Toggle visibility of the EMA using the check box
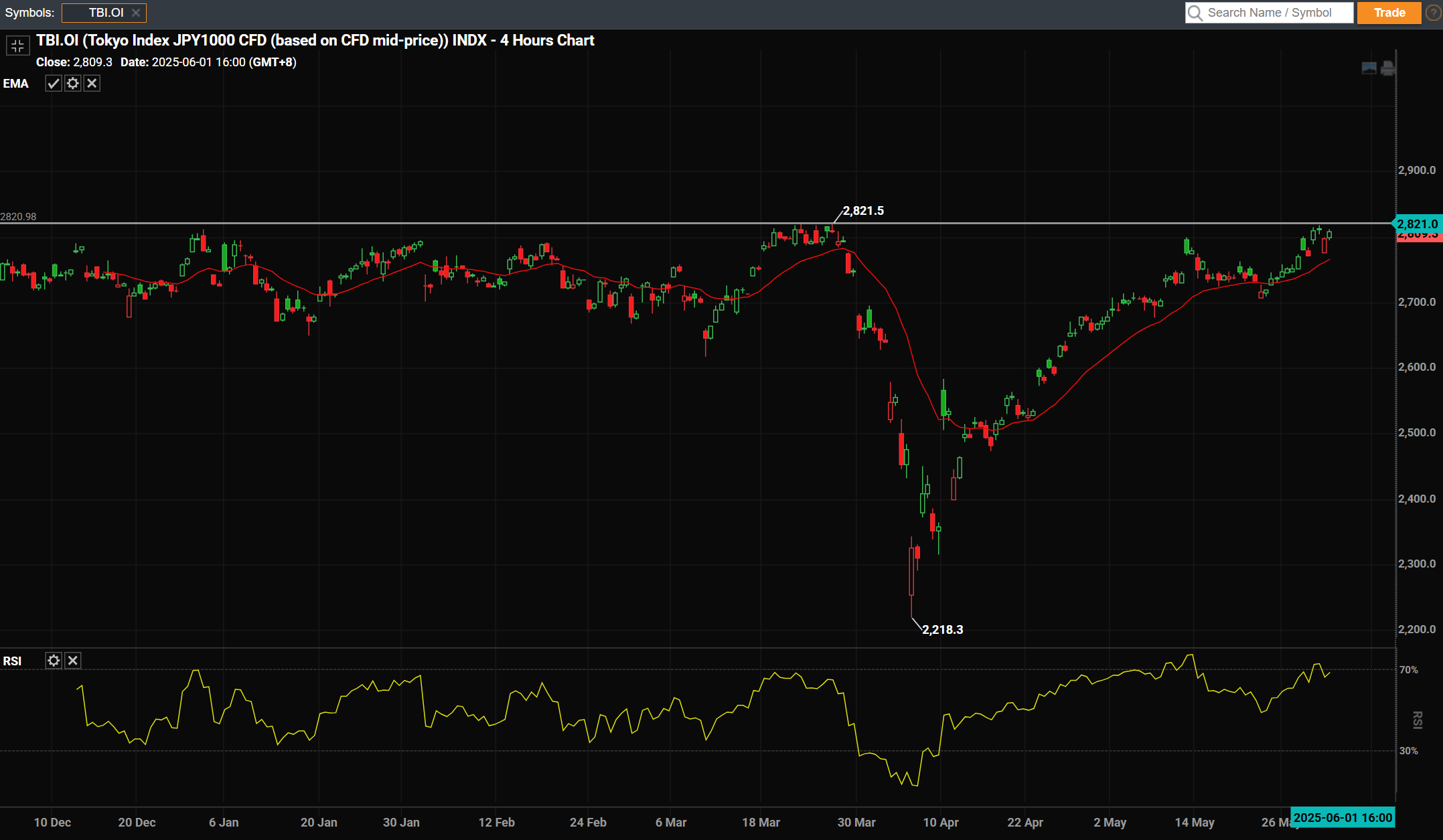The height and width of the screenshot is (840, 1443). click(x=54, y=83)
